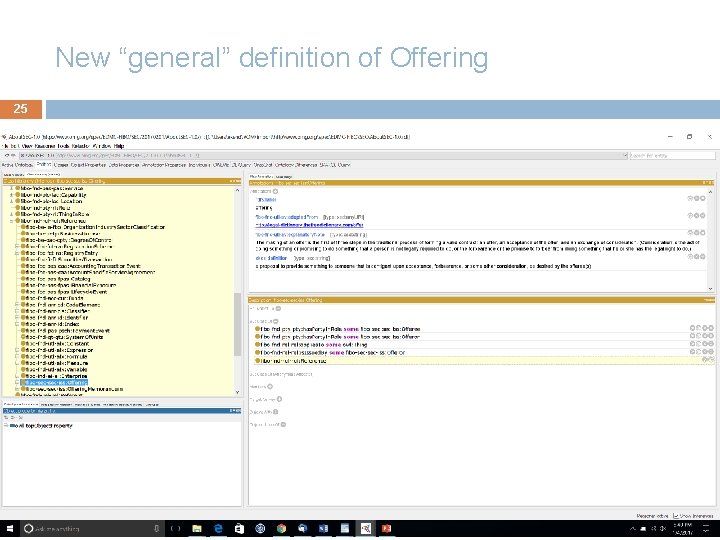Open PowerPoint from the taskbar
Image resolution: width=720 pixels, height=540 pixels.
[386, 527]
